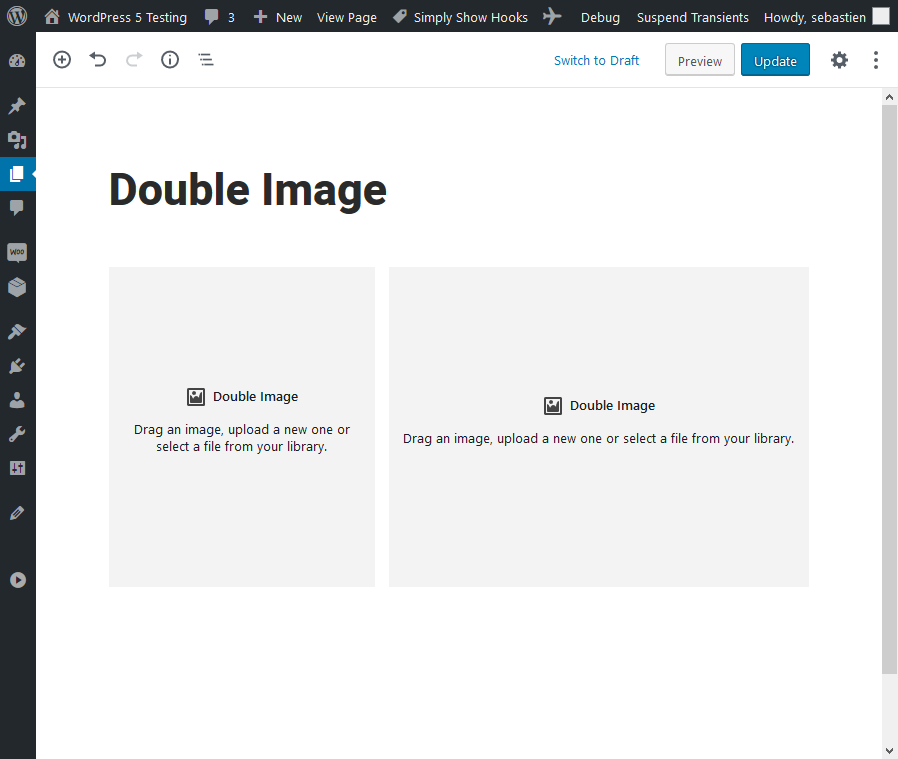Click the Switch to Draft link
The width and height of the screenshot is (898, 759).
596,61
